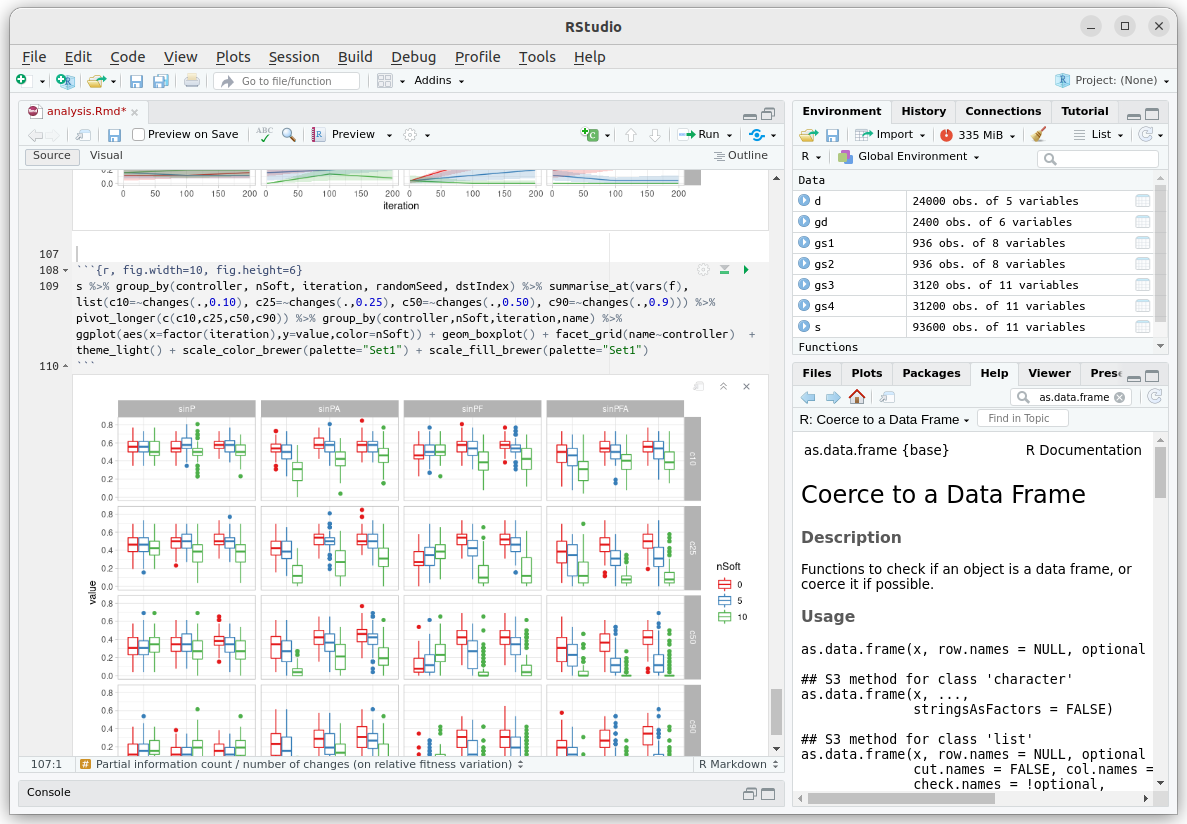Image resolution: width=1187 pixels, height=824 pixels.
Task: Open Import Dataset dropdown
Action: click(890, 134)
